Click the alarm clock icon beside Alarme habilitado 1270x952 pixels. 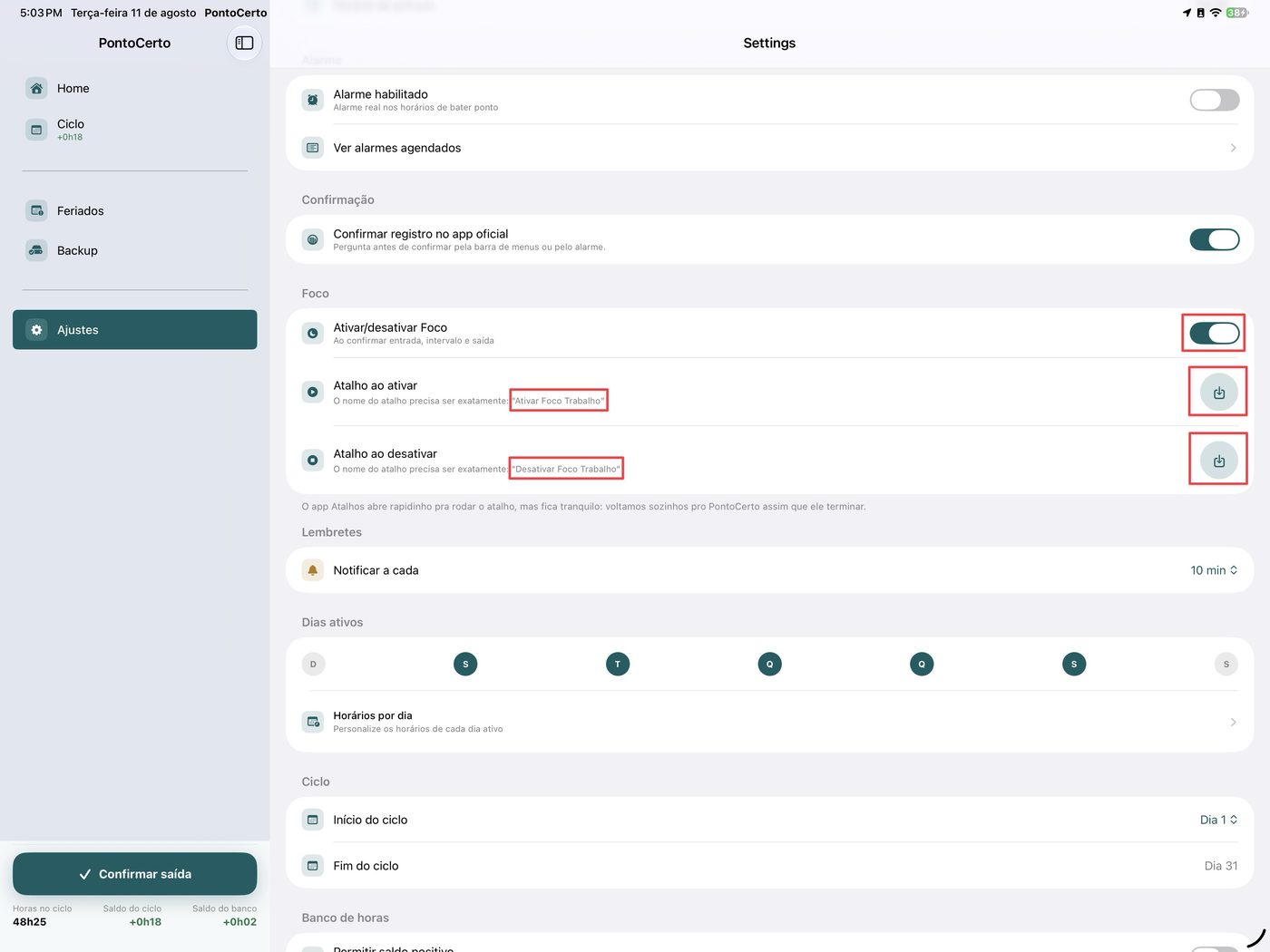[313, 100]
